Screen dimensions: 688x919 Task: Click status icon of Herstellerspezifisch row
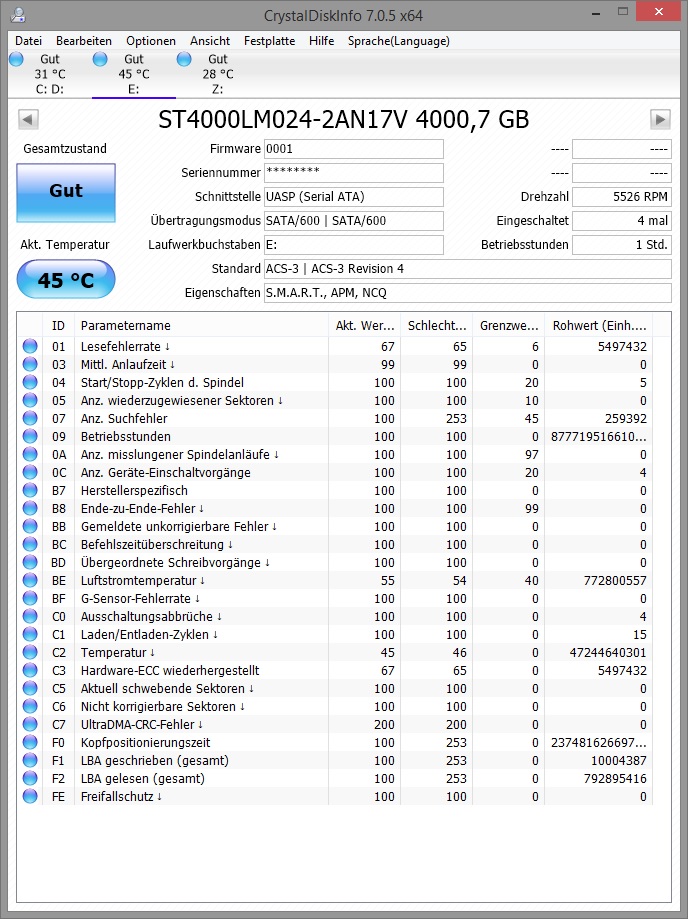30,491
